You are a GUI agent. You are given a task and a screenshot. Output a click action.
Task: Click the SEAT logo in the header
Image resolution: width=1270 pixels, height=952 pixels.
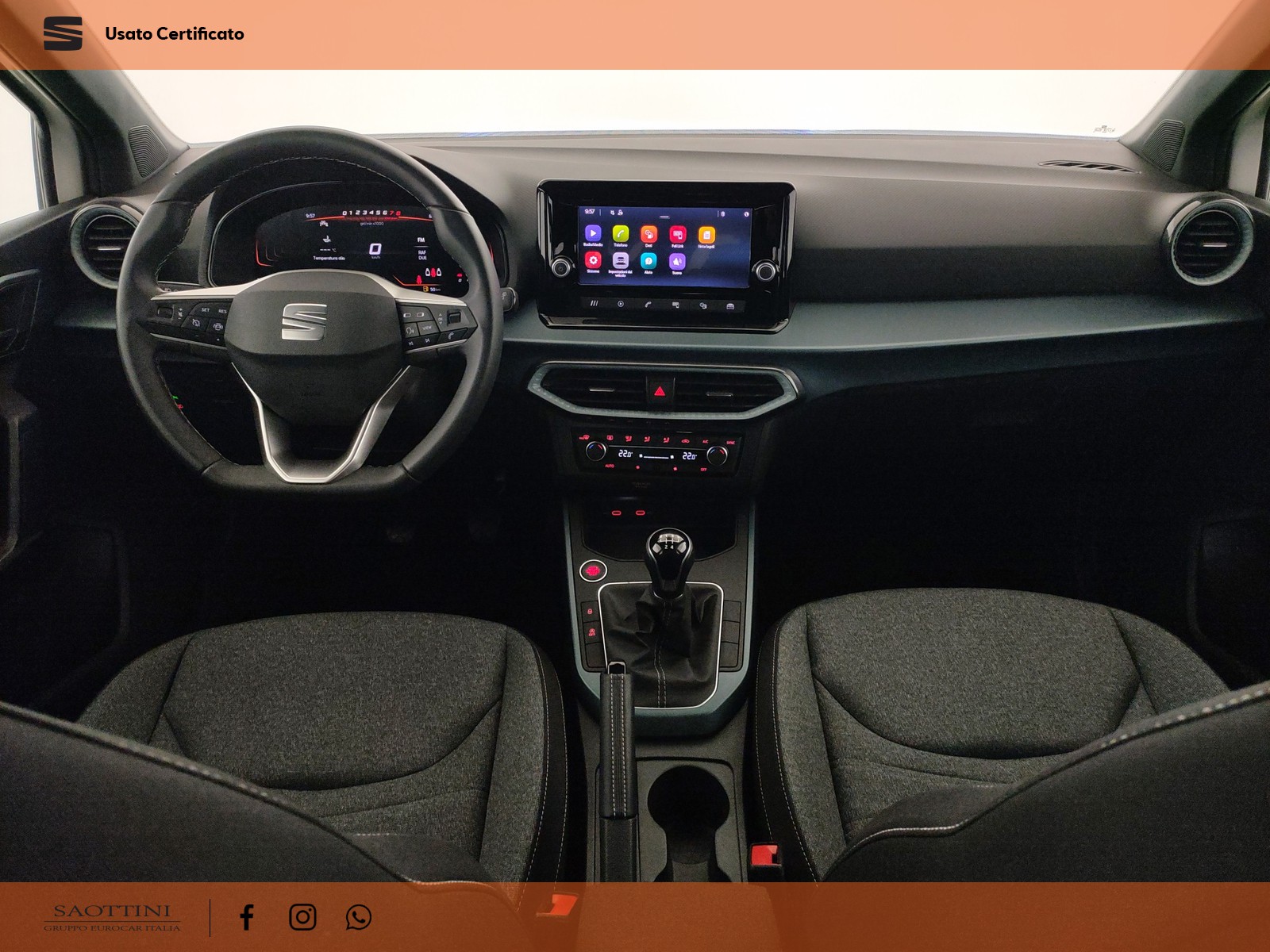pos(63,33)
